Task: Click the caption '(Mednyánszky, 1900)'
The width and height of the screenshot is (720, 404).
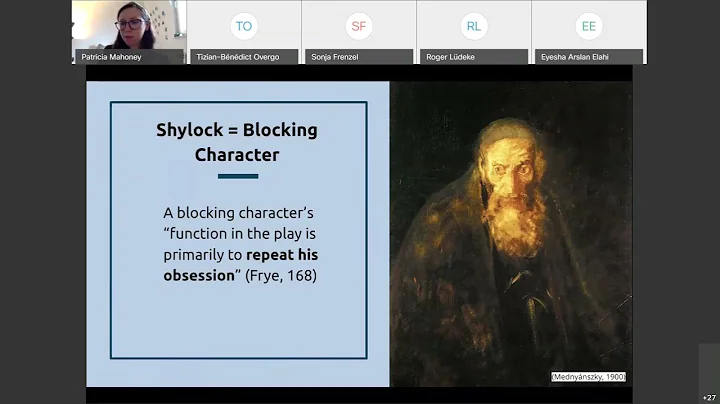Action: [588, 377]
